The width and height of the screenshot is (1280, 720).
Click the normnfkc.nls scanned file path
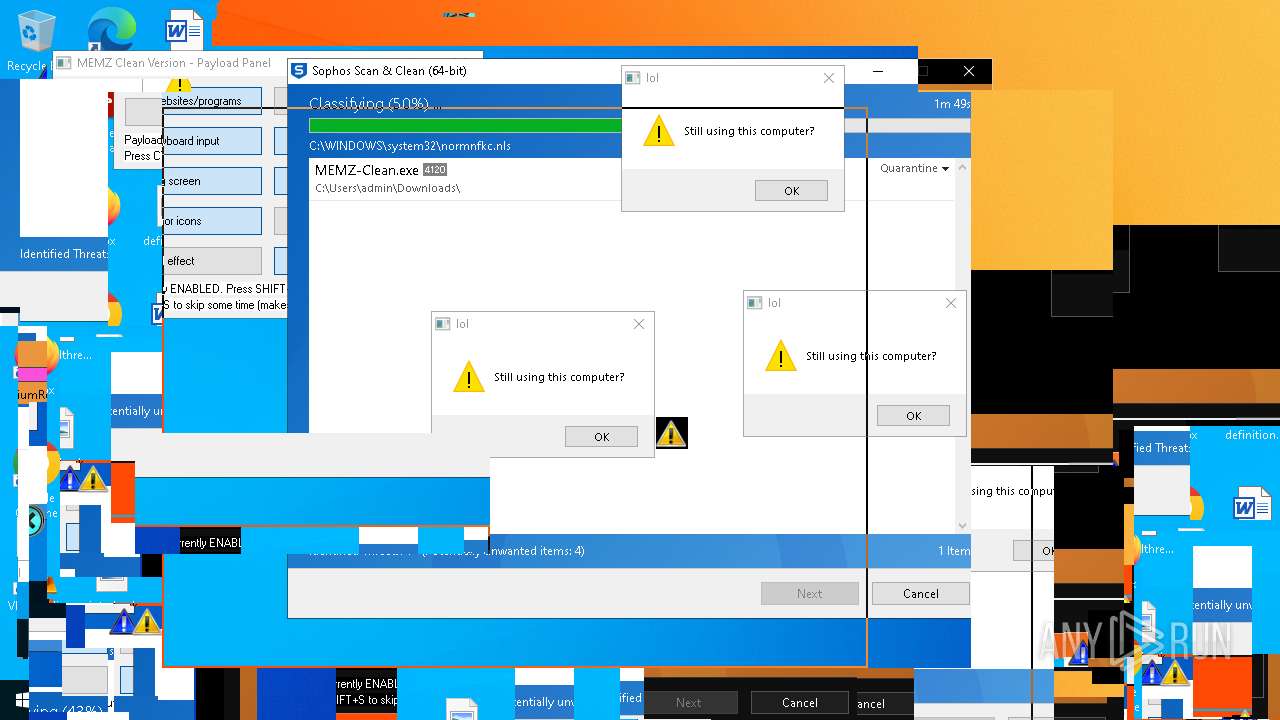[x=410, y=146]
